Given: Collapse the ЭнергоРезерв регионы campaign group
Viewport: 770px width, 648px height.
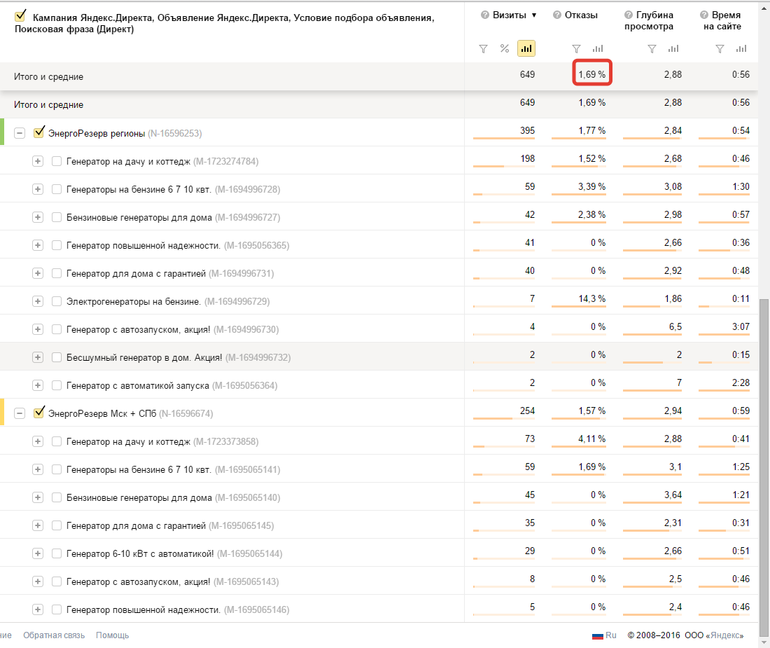Looking at the screenshot, I should [x=20, y=132].
